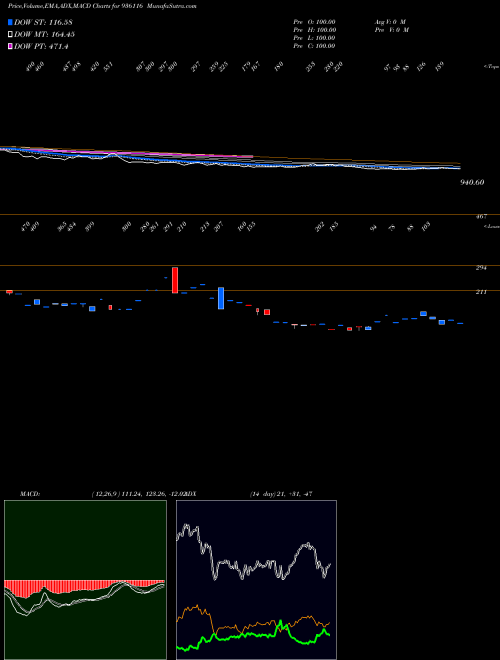Click the 'Pre C: 100.00' value

pos(314,46)
